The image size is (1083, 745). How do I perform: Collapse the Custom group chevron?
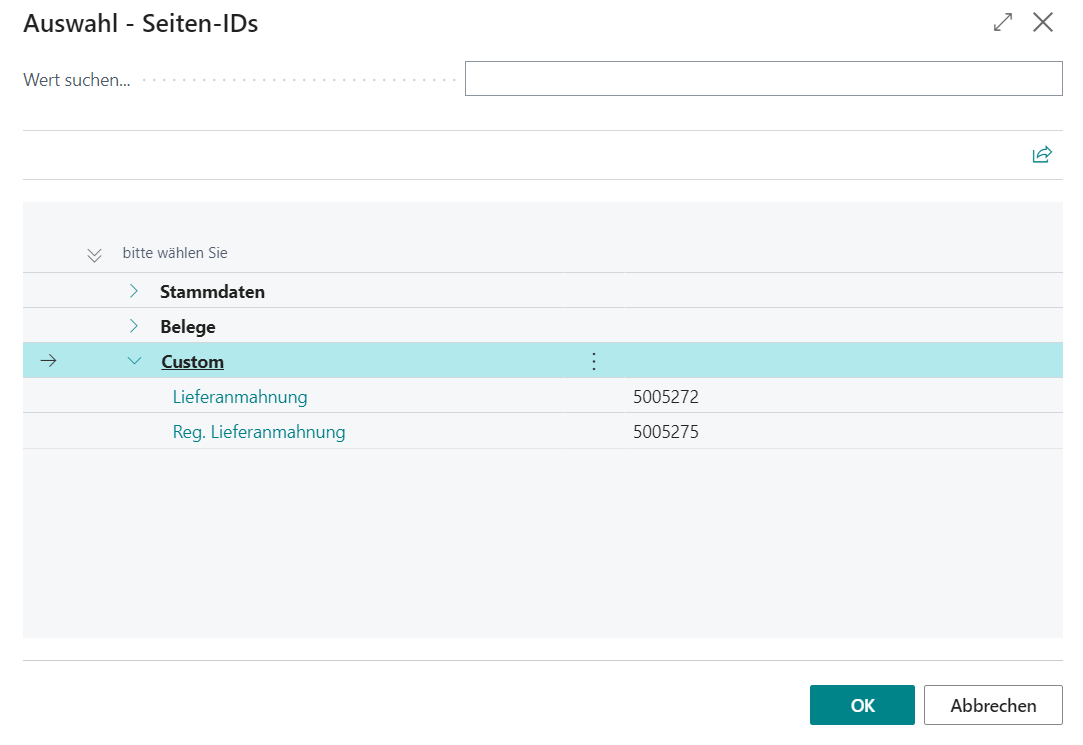(135, 361)
